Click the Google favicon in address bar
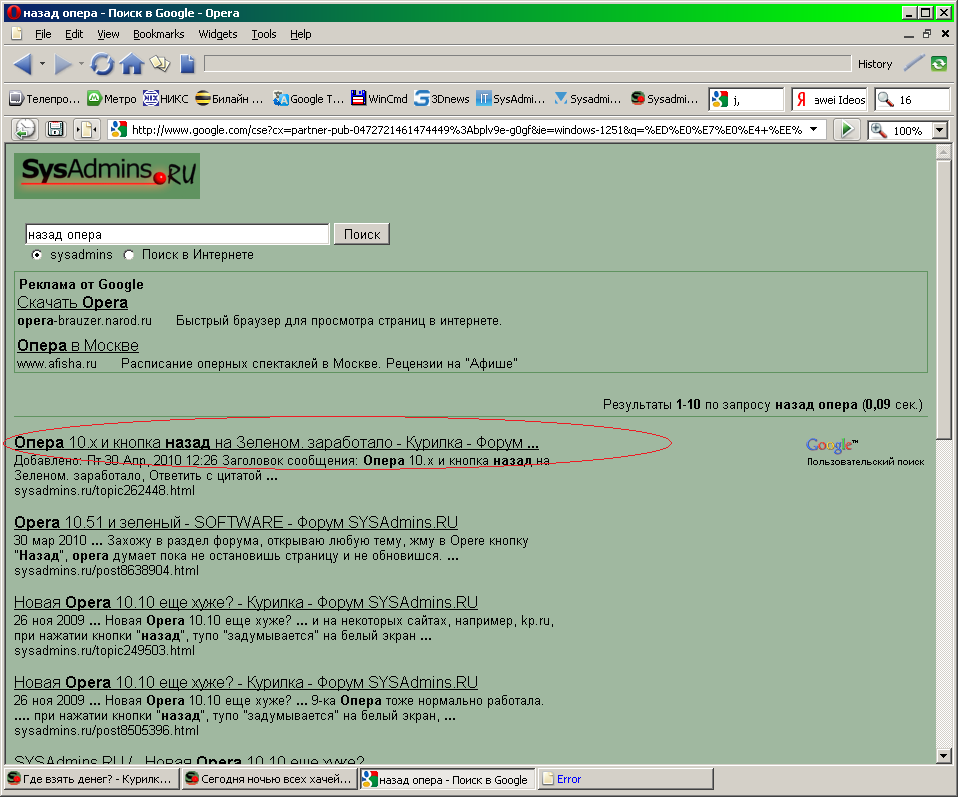Image resolution: width=958 pixels, height=797 pixels. (119, 130)
